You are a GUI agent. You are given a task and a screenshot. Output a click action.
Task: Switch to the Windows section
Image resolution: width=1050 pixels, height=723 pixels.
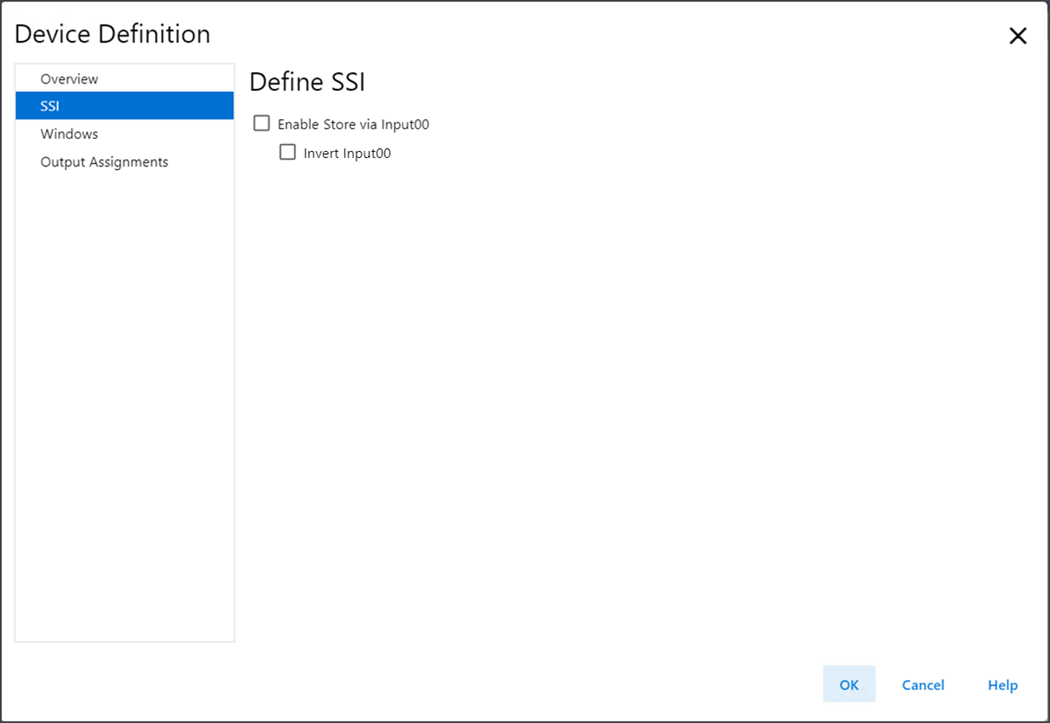click(69, 134)
